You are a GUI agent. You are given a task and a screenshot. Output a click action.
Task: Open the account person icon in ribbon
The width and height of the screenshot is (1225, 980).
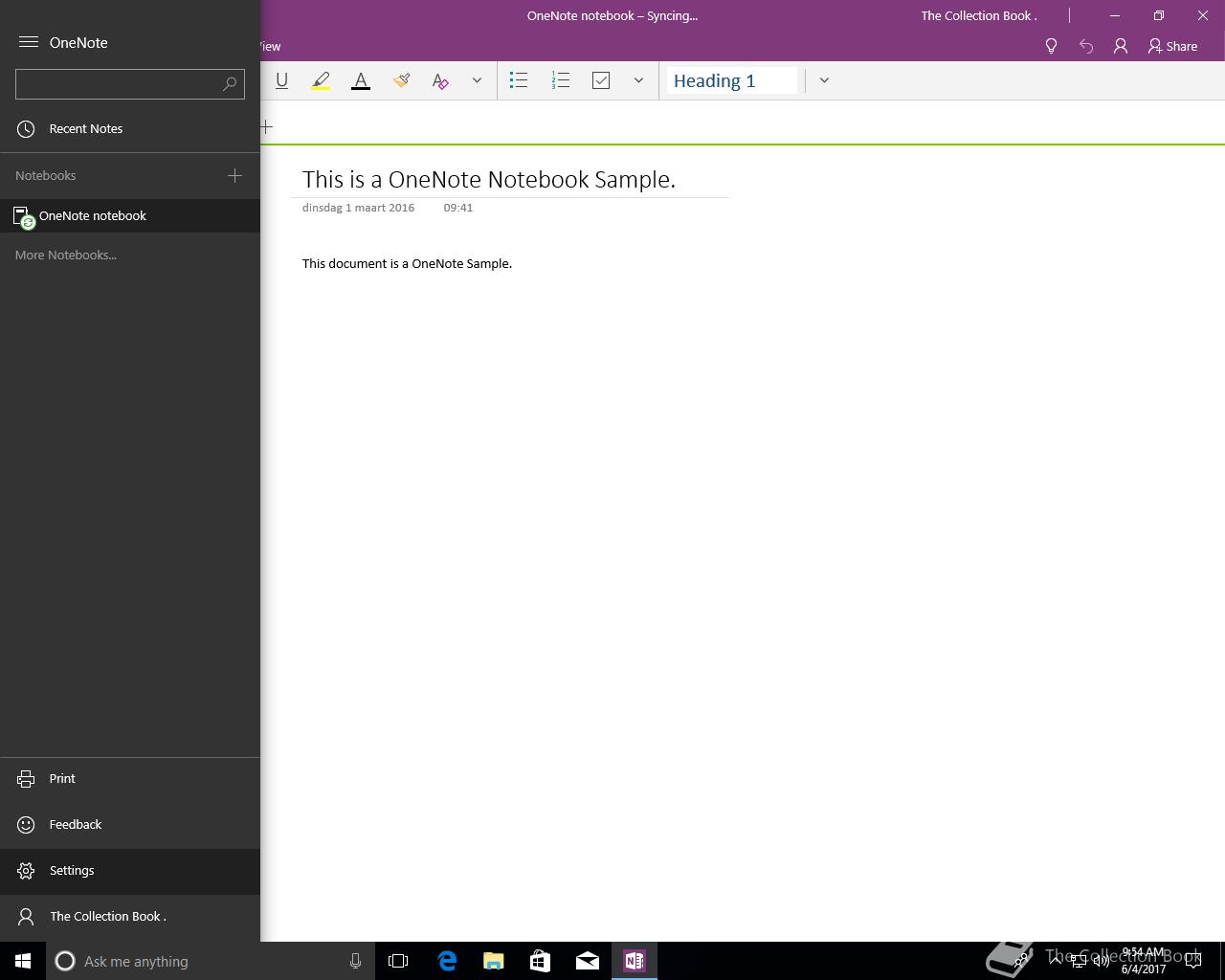tap(1121, 46)
